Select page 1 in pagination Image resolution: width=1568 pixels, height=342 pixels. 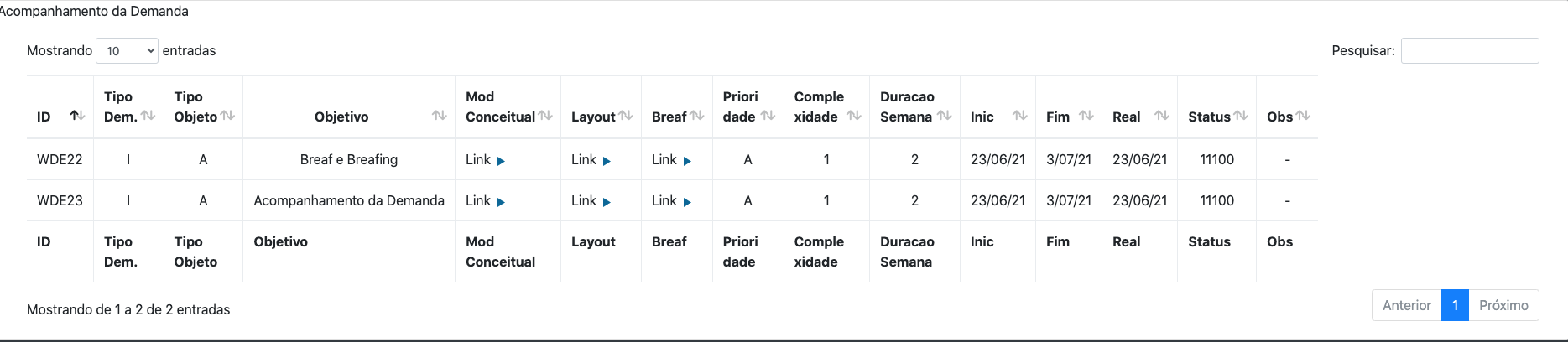(x=1455, y=305)
